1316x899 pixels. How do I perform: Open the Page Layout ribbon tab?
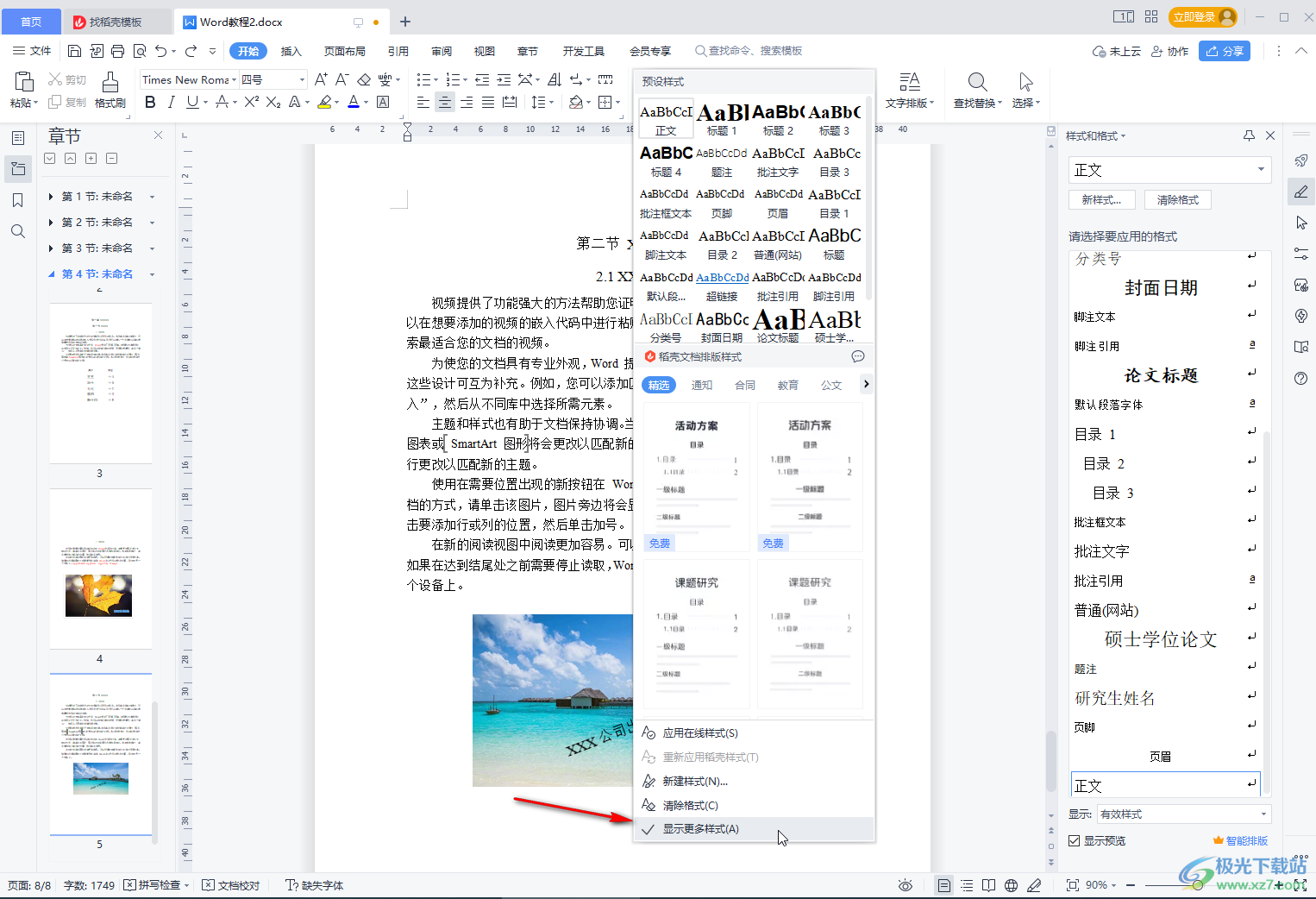click(345, 51)
